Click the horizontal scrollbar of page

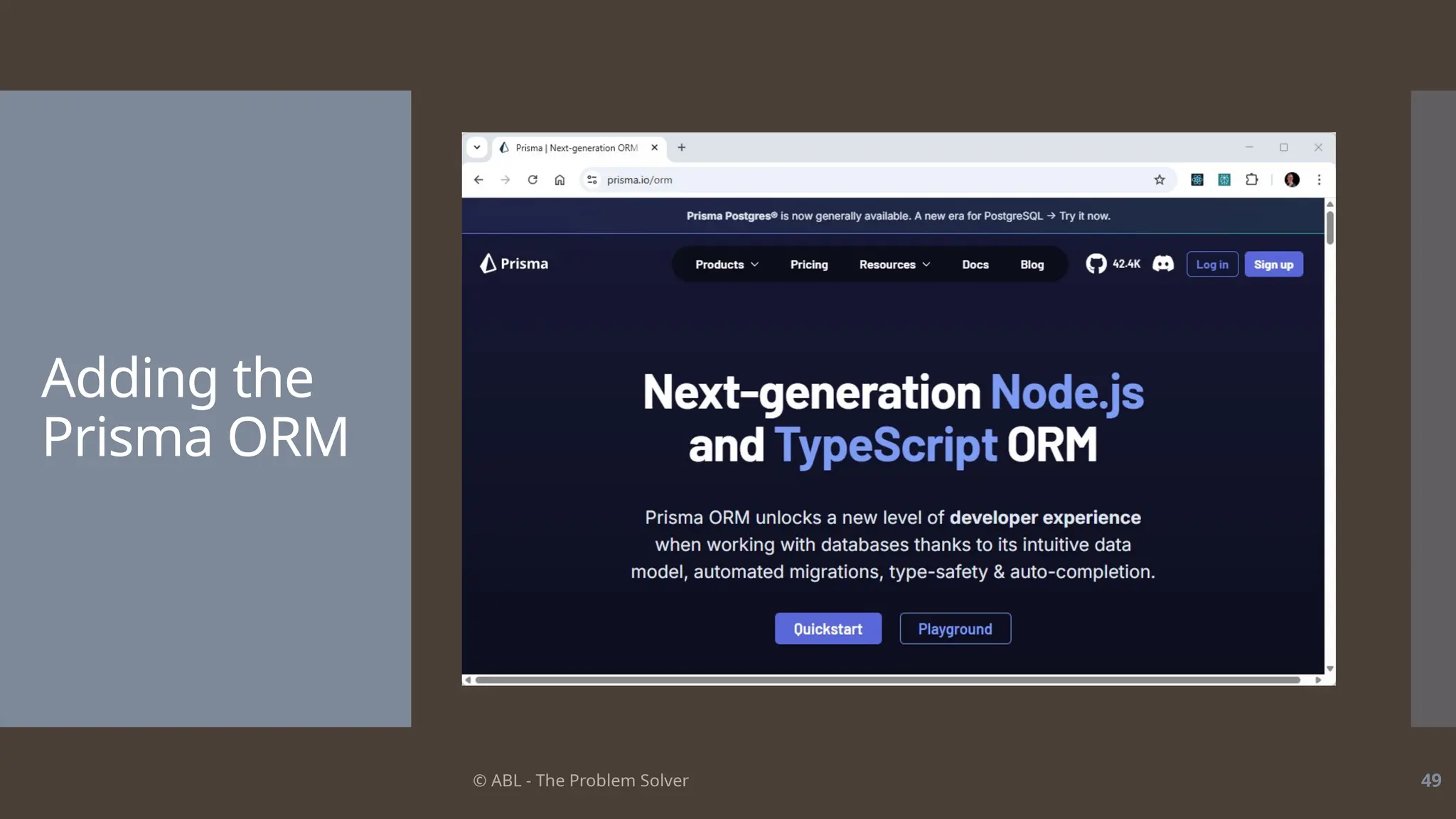pos(887,680)
